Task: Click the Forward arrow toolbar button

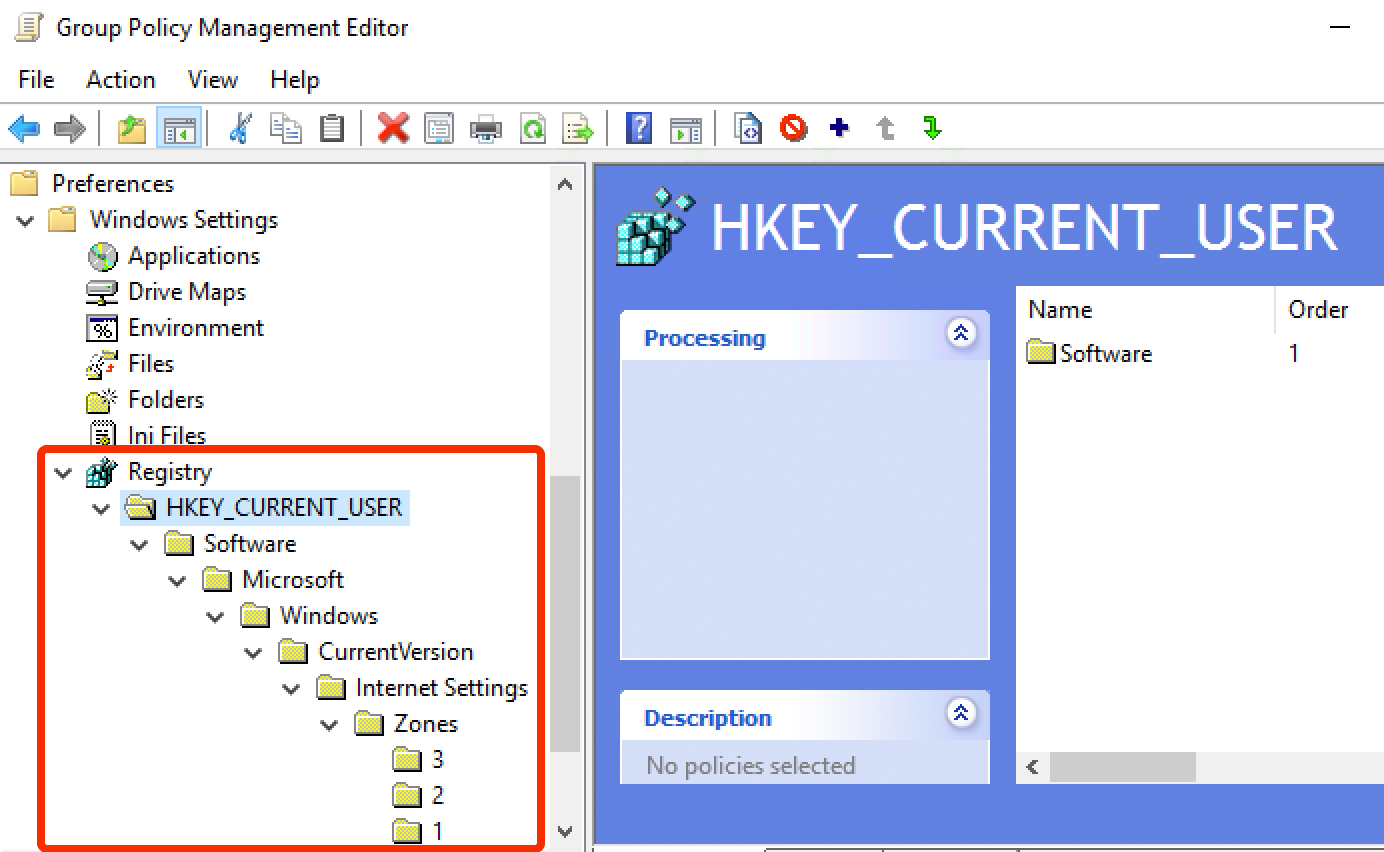Action: coord(69,128)
